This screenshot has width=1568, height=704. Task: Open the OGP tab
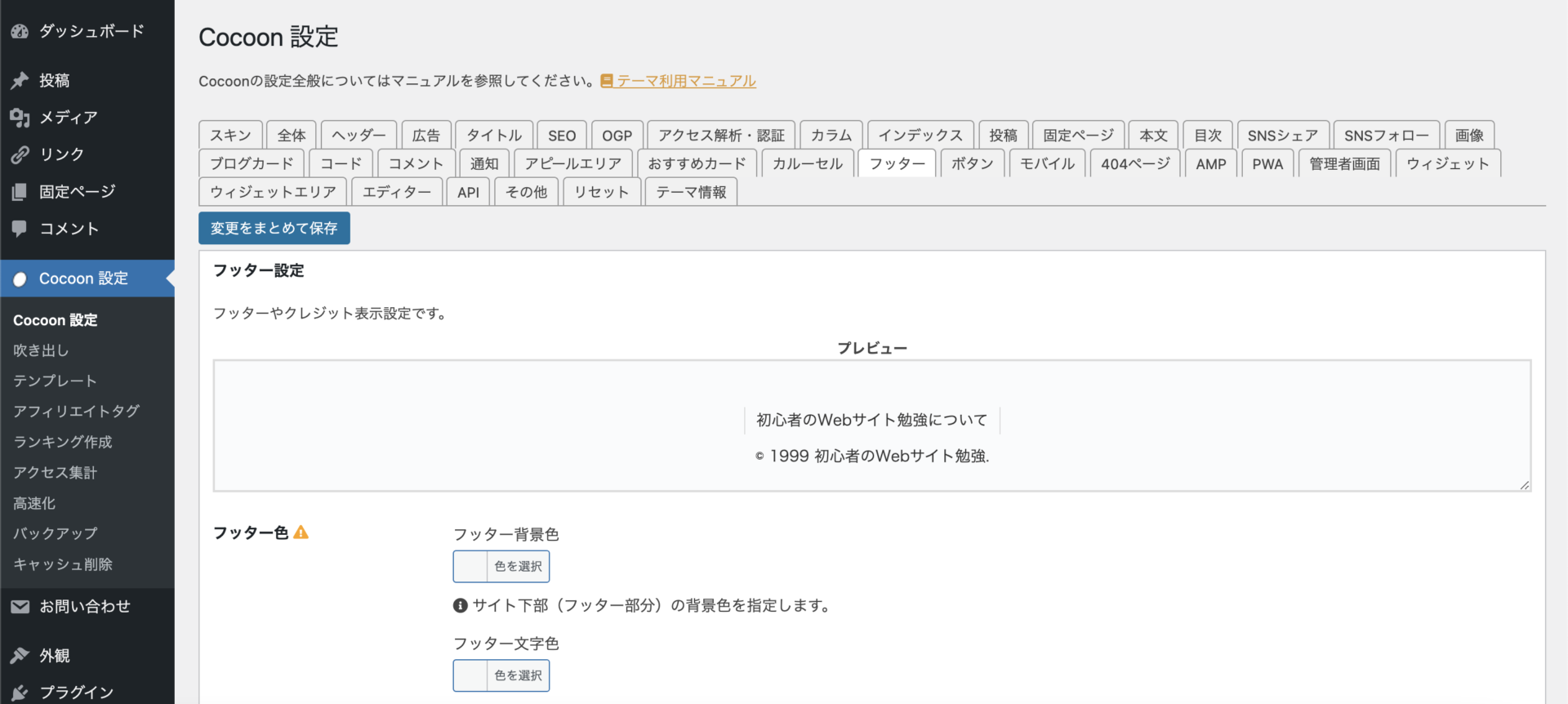[x=617, y=135]
